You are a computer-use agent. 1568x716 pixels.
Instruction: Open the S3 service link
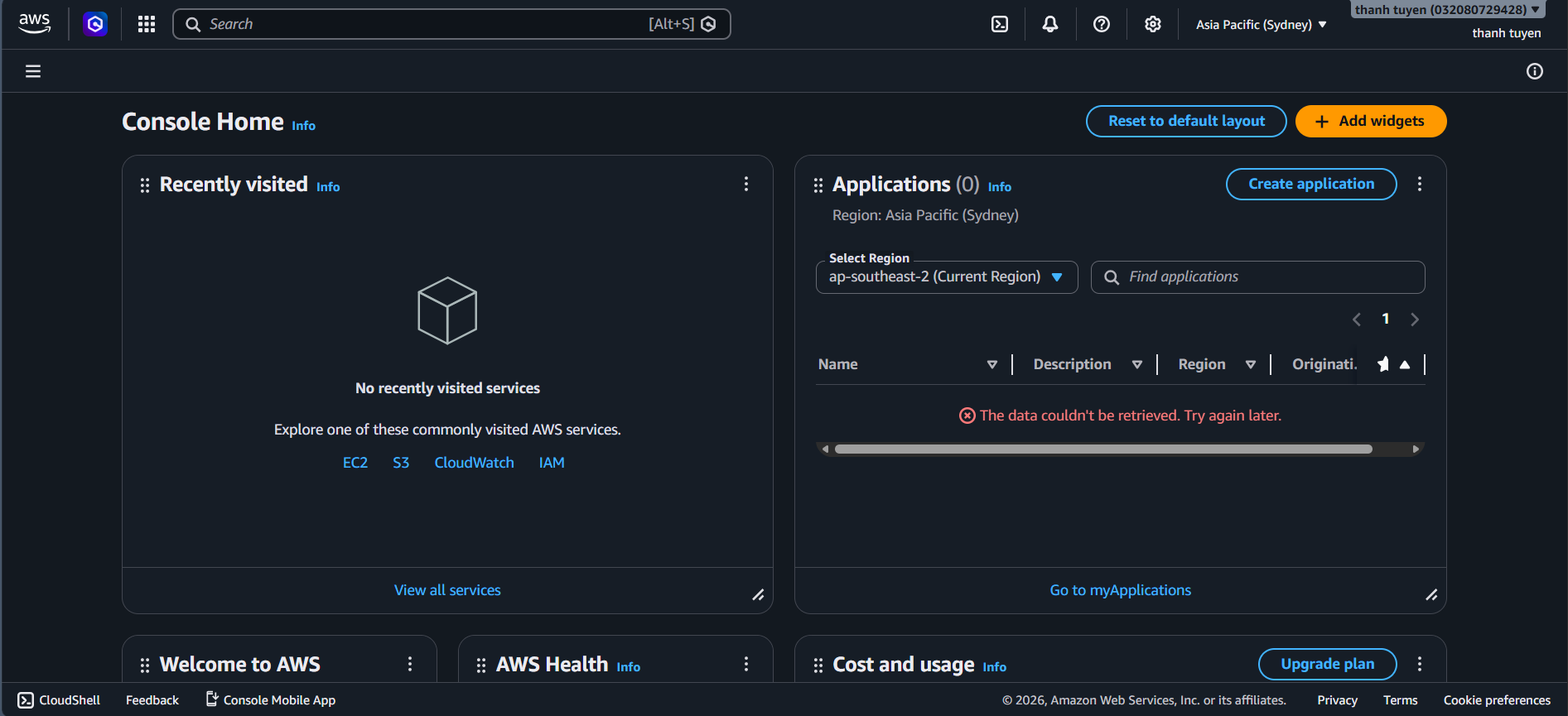(401, 463)
